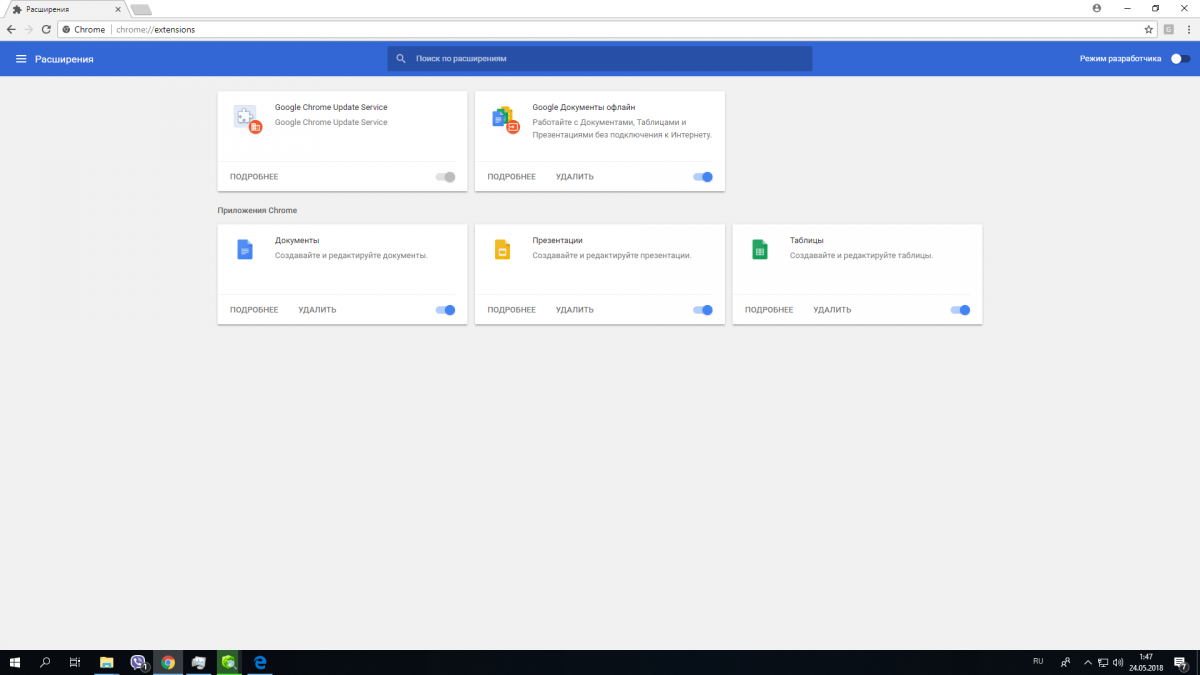Click 'Создавайте и редактируйте документы.' text
The image size is (1200, 675).
[351, 255]
